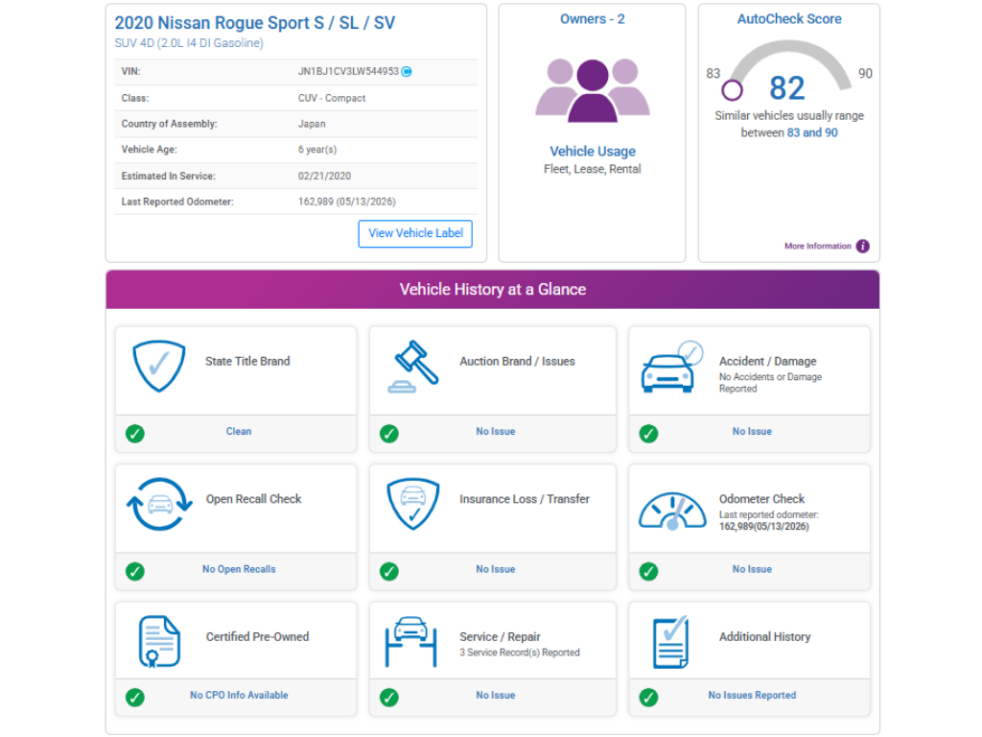Click the Last Reported Odometer value 162,989

(347, 202)
